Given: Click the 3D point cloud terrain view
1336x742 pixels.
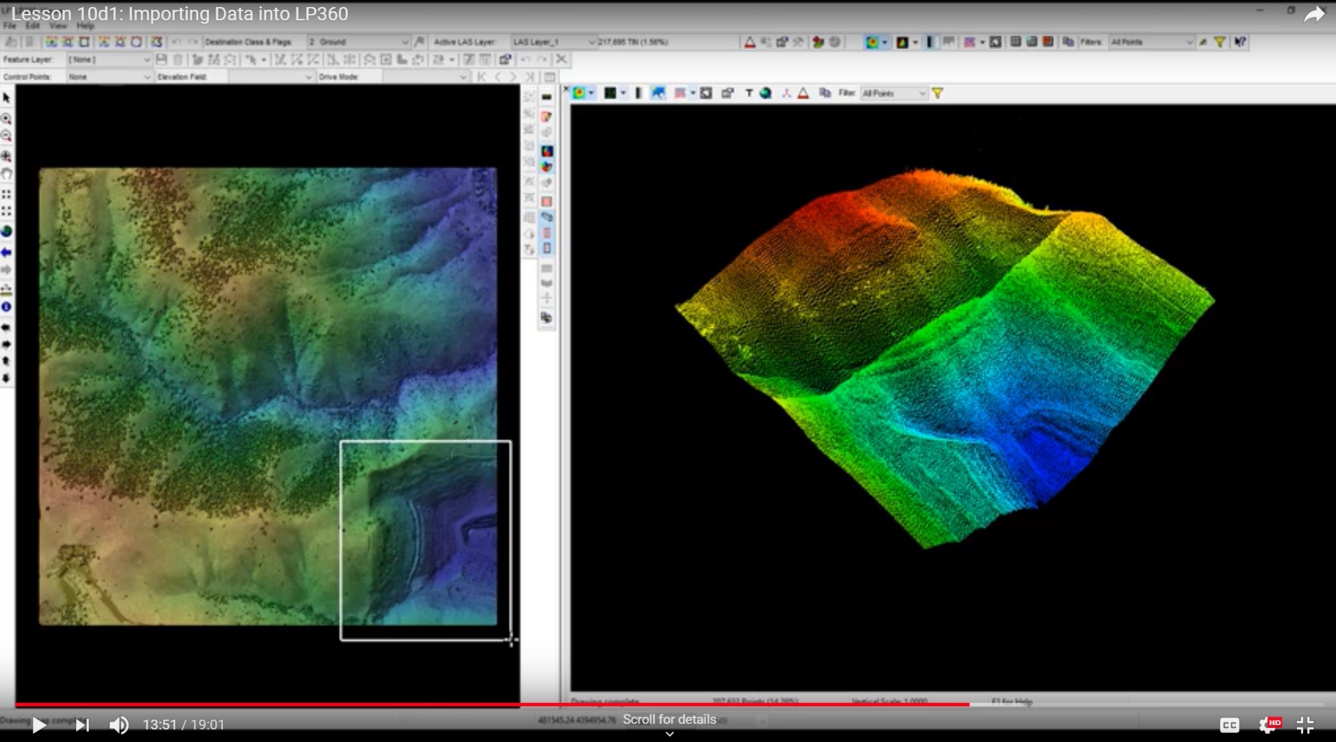Looking at the screenshot, I should (x=945, y=358).
